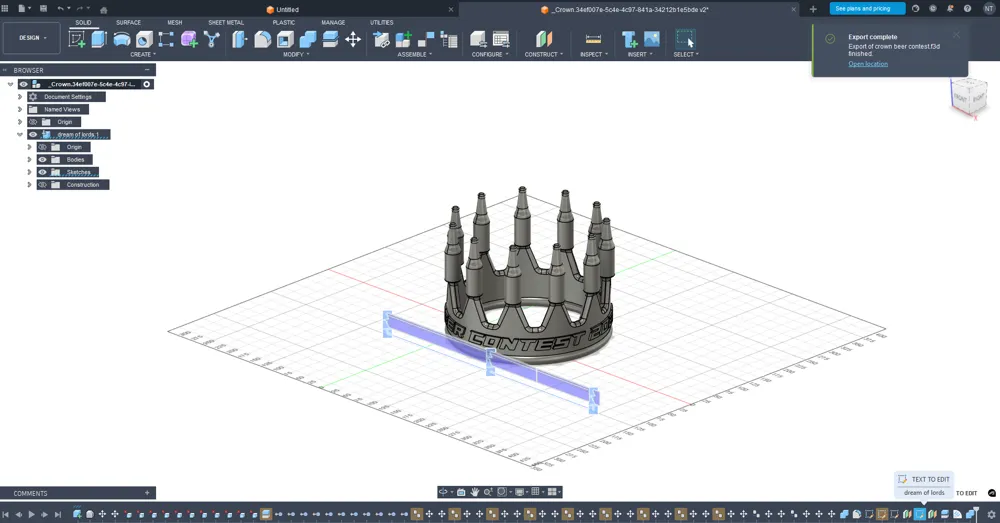This screenshot has width=1000, height=523.
Task: Open the MODIFY dropdown menu
Action: (x=296, y=54)
